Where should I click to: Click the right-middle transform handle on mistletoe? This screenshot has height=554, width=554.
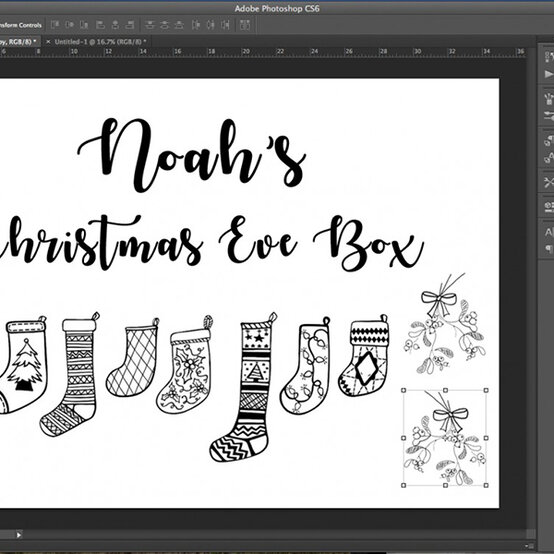coord(486,438)
